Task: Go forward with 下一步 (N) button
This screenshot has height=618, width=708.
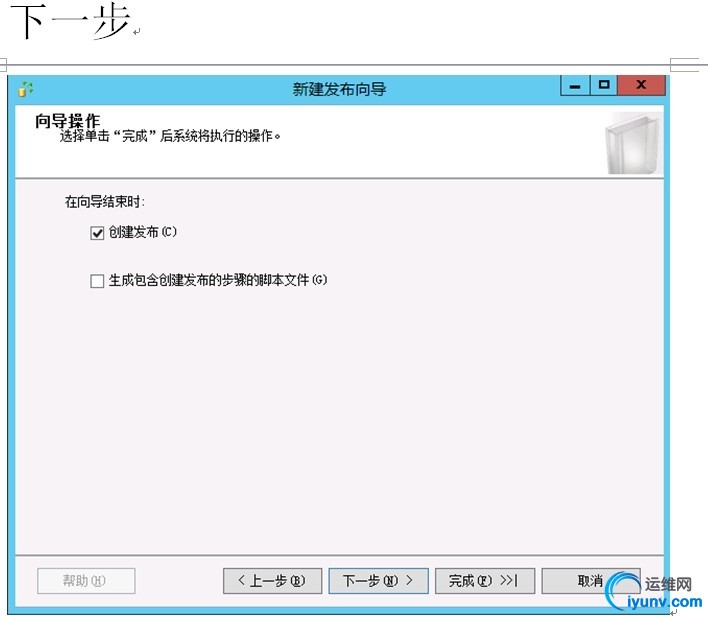Action: coord(378,581)
